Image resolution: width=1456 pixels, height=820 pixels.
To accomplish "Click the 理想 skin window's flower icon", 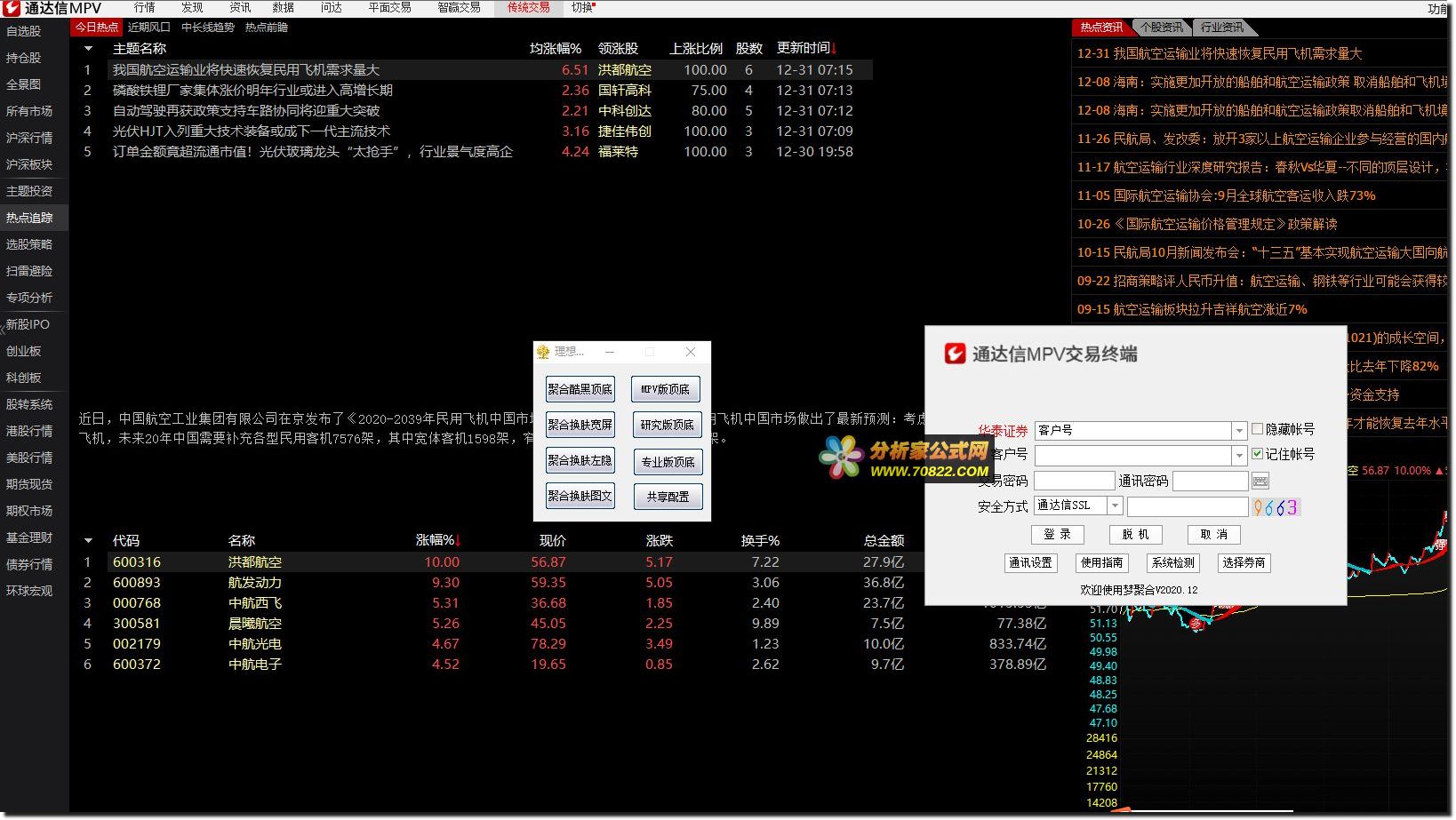I will [543, 352].
